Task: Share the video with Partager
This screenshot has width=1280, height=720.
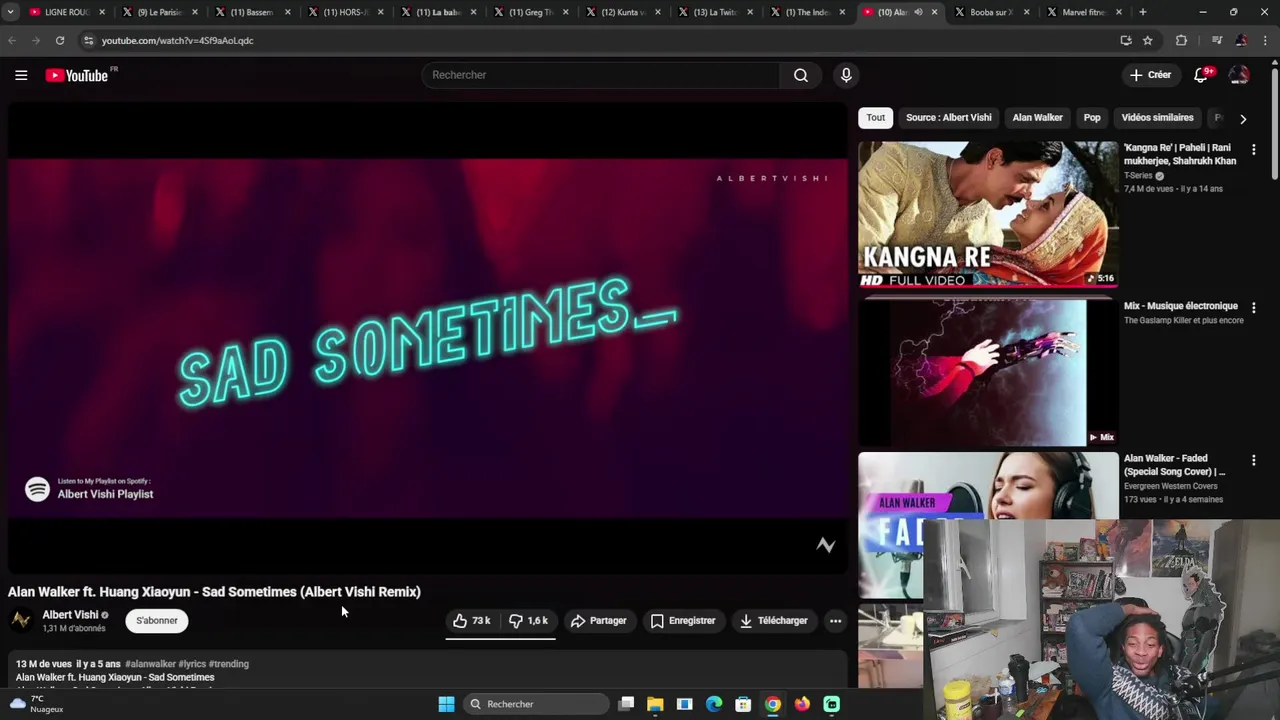Action: click(x=598, y=621)
